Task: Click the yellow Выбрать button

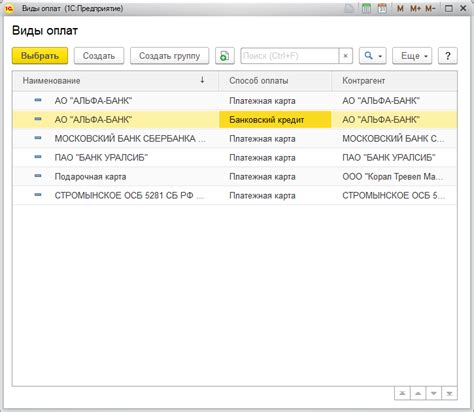Action: pyautogui.click(x=40, y=56)
